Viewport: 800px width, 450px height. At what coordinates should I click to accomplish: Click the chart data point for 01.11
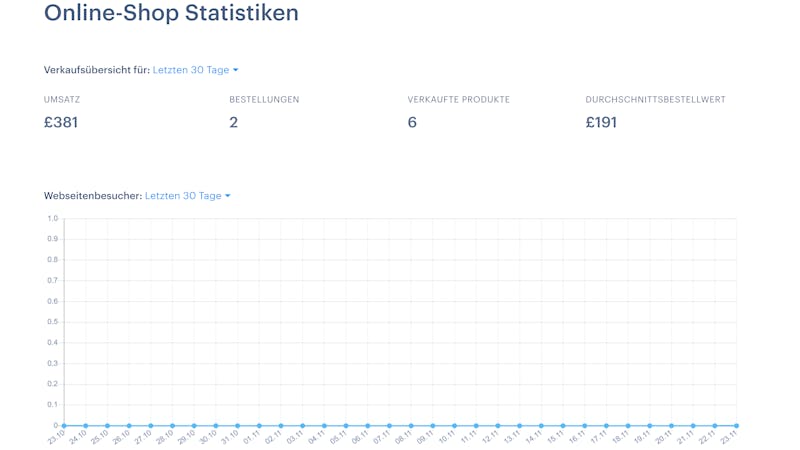click(259, 426)
